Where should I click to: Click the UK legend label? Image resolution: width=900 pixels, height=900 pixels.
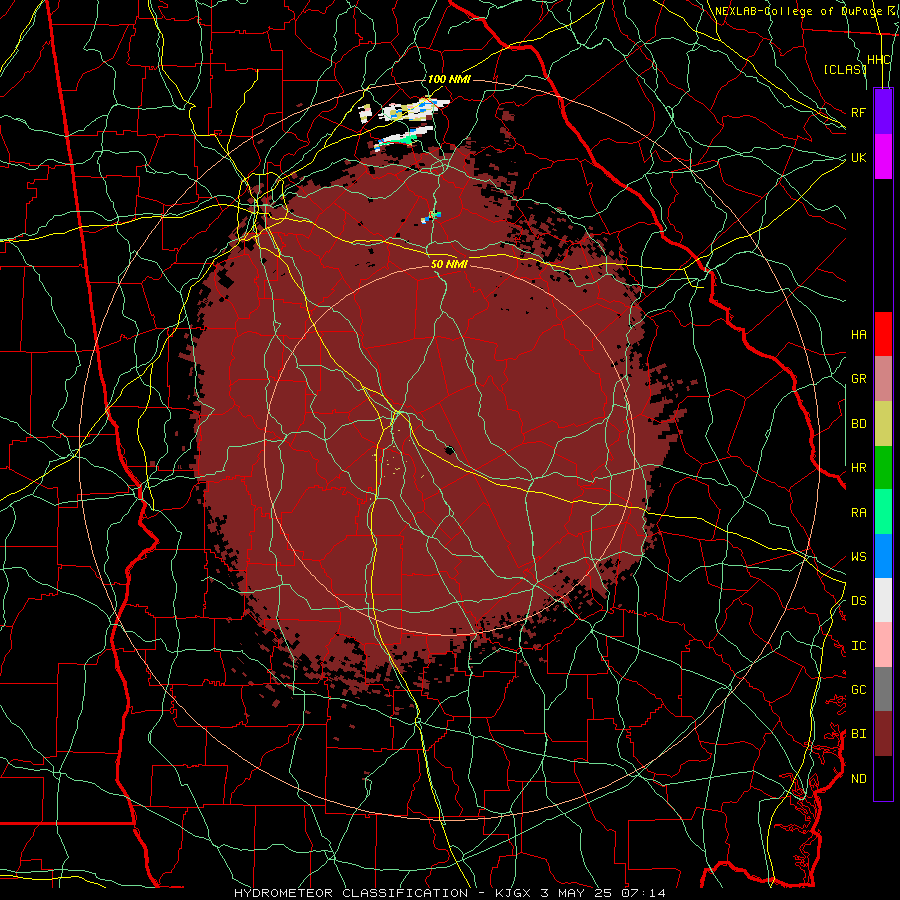(x=858, y=157)
